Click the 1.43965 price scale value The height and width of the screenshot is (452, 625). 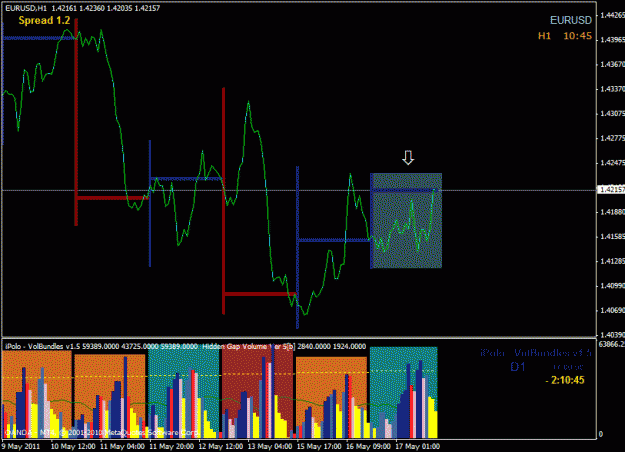(612, 40)
